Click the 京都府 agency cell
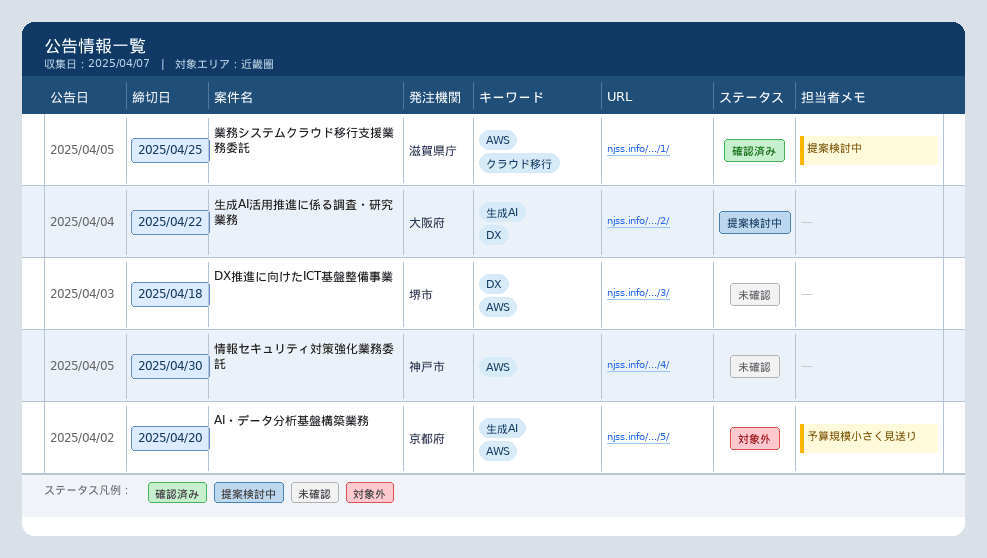The width and height of the screenshot is (987, 558). (427, 438)
